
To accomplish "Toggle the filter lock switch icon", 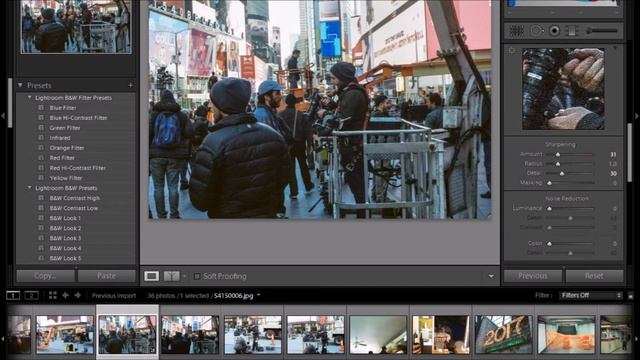I will click(x=631, y=296).
